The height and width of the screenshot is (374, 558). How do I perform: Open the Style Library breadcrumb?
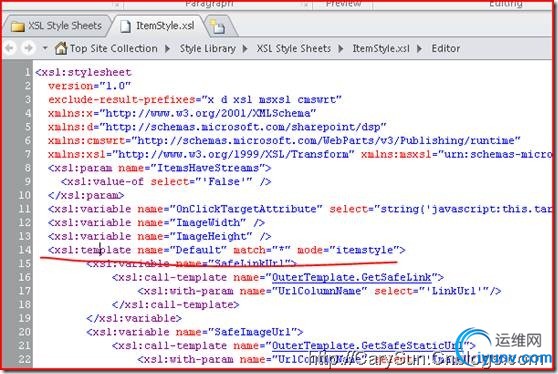point(207,48)
